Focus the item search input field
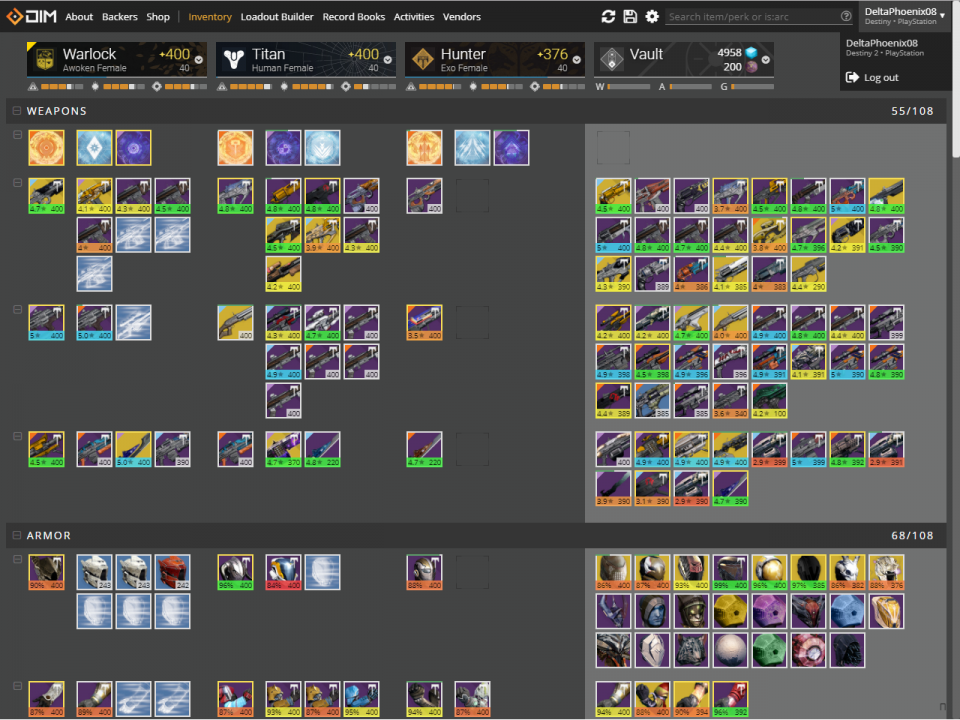 point(752,17)
